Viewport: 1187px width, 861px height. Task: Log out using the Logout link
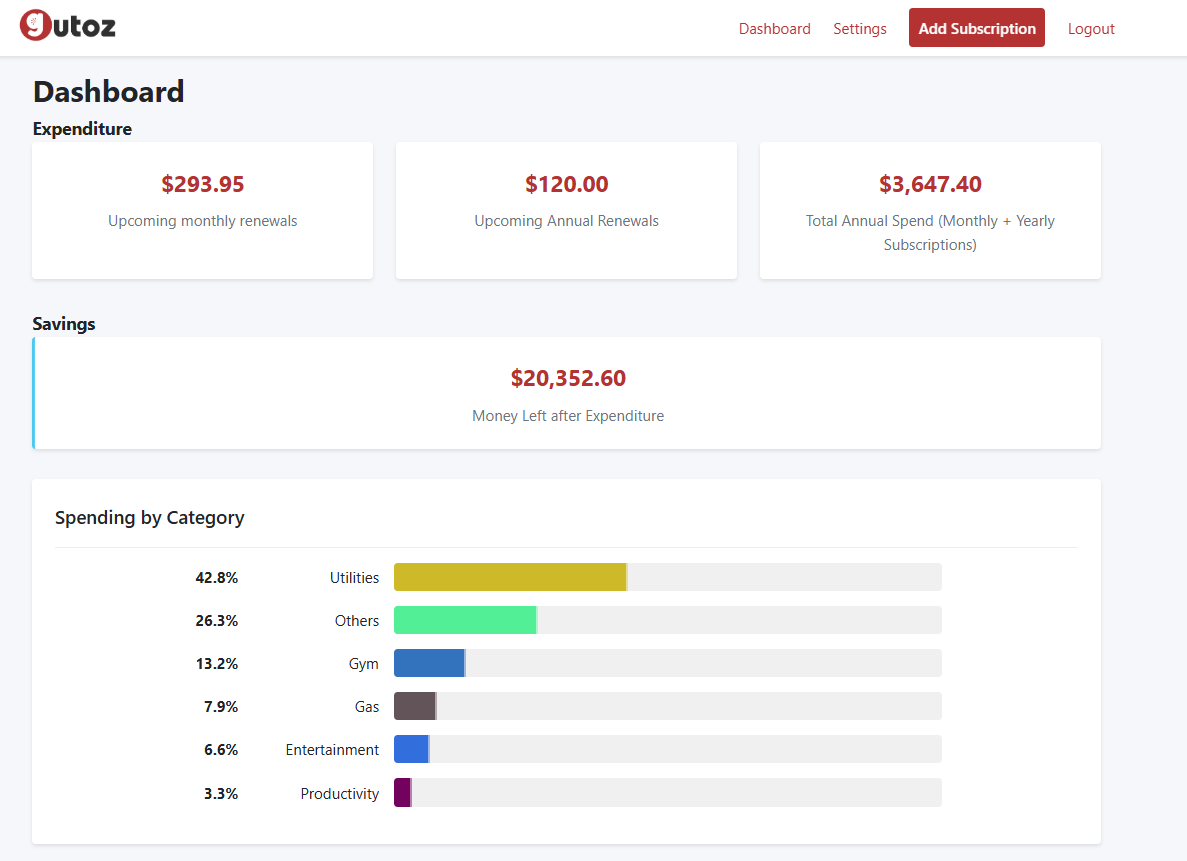pos(1090,29)
